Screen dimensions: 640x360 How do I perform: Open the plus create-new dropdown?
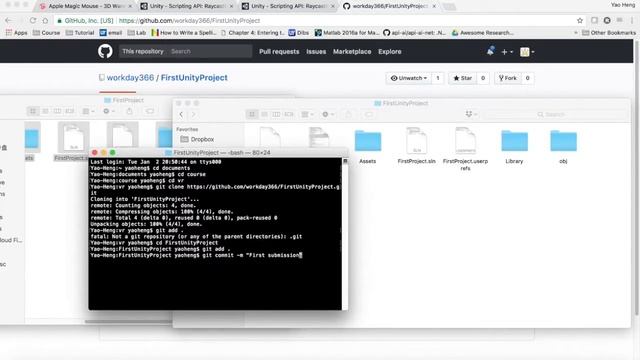(x=507, y=52)
